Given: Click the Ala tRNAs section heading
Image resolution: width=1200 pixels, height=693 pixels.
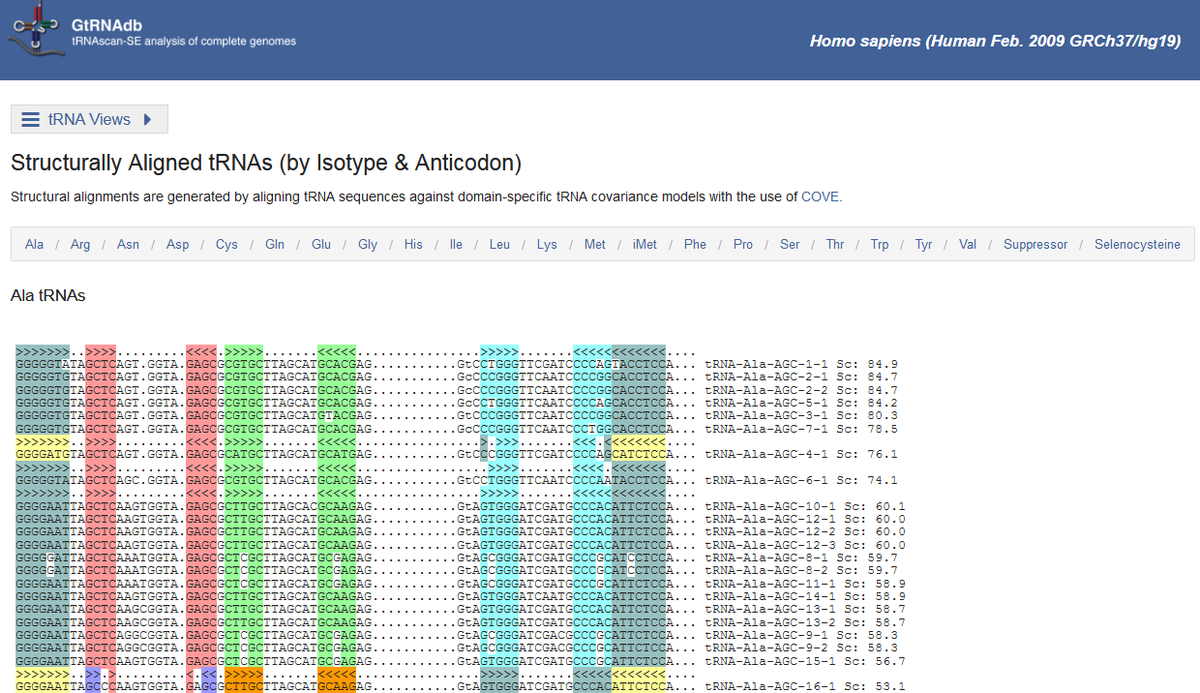Looking at the screenshot, I should (48, 296).
